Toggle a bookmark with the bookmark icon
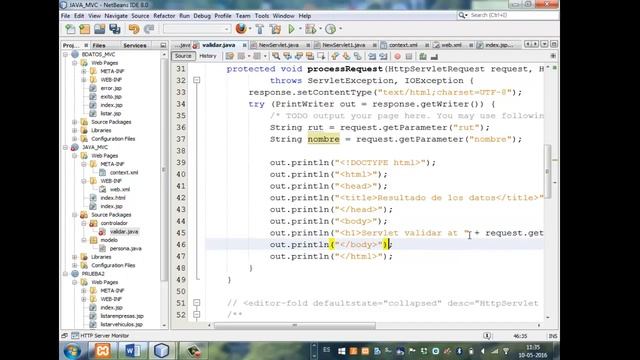The image size is (640, 360). point(358,56)
